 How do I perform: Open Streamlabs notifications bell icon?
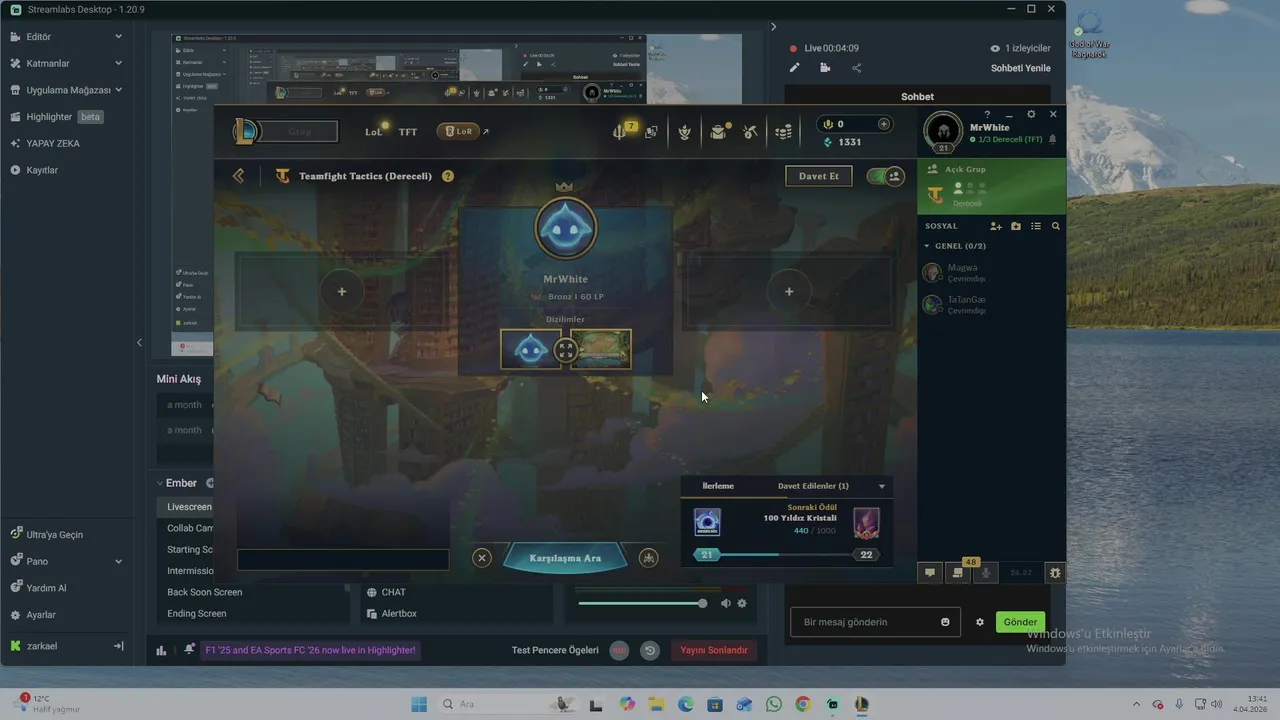(189, 650)
